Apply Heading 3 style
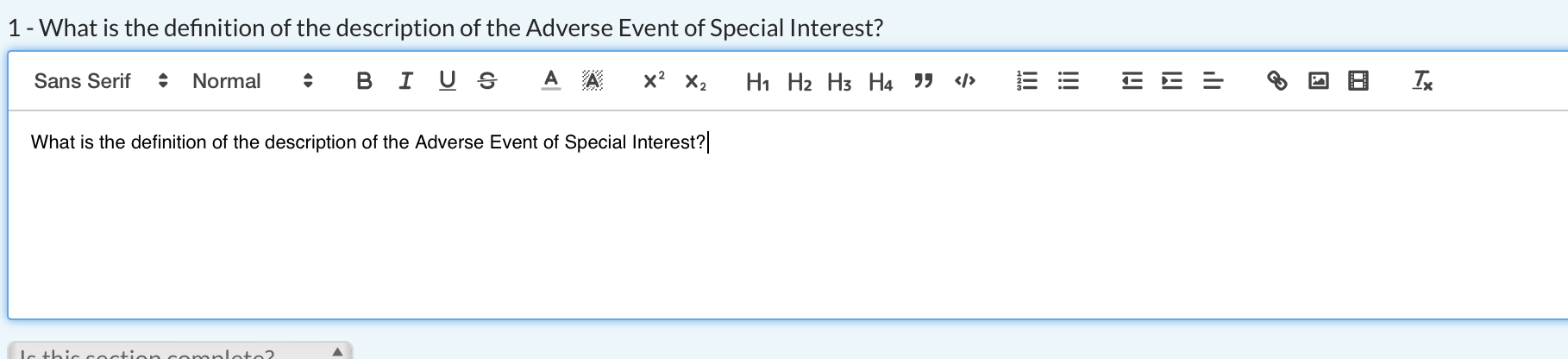The image size is (1568, 359). (x=839, y=82)
